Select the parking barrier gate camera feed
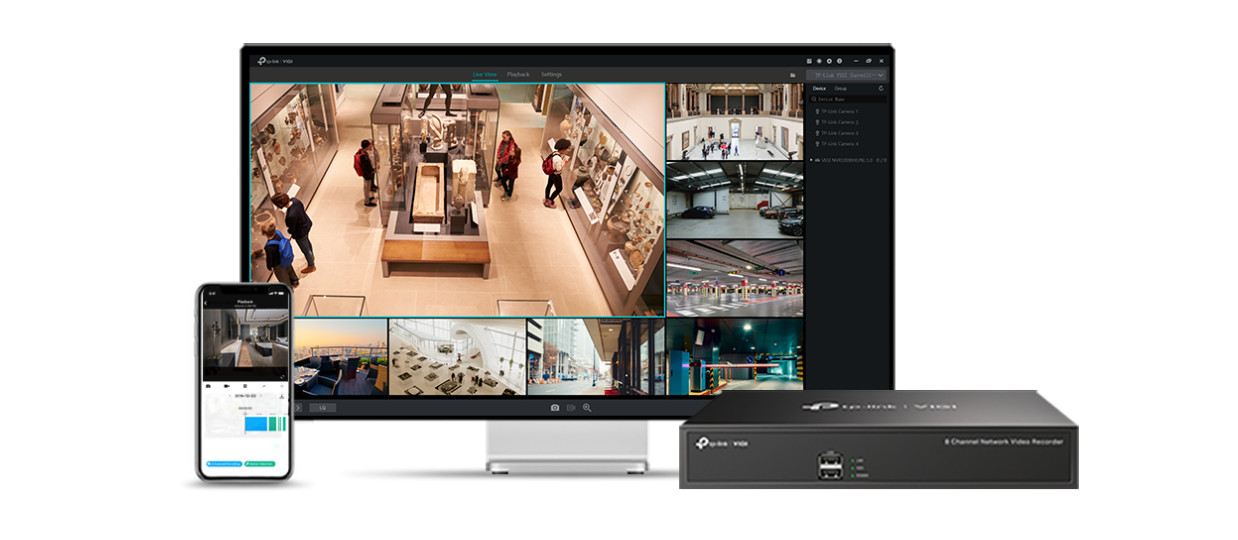Screen dimensions: 1238x540 point(735,357)
